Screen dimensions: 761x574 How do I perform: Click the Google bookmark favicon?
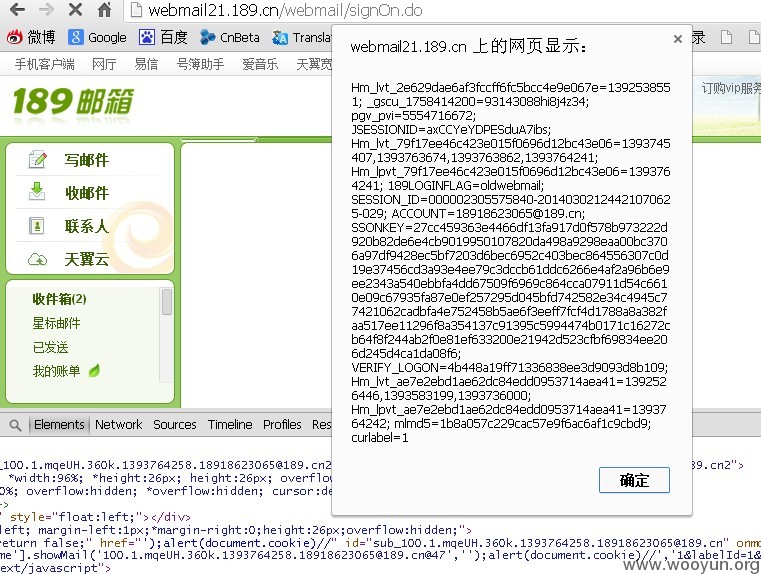point(76,37)
